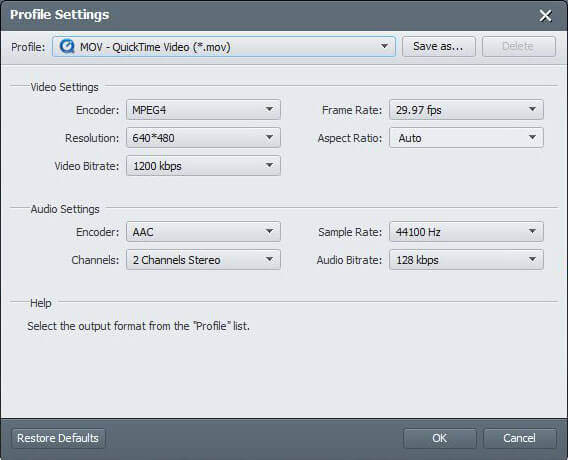Click the Audio Bitrate label
The width and height of the screenshot is (568, 460).
click(349, 260)
